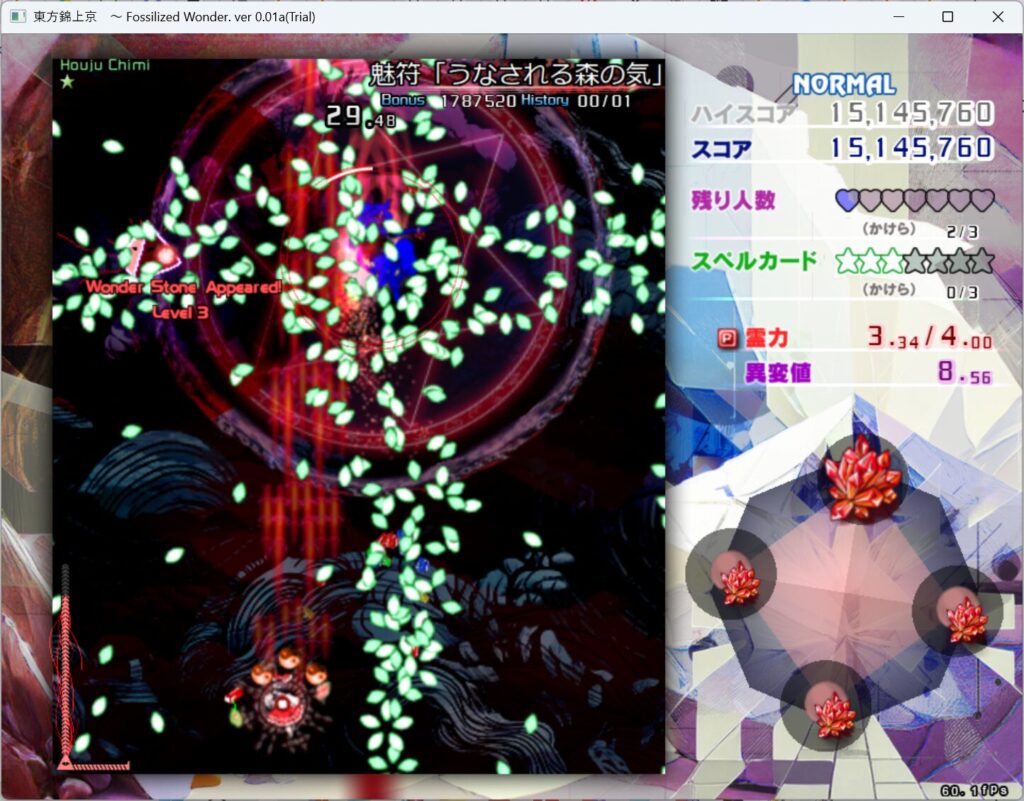Click the 'History' label
Screen dimensions: 1024x801
pyautogui.click(x=545, y=101)
